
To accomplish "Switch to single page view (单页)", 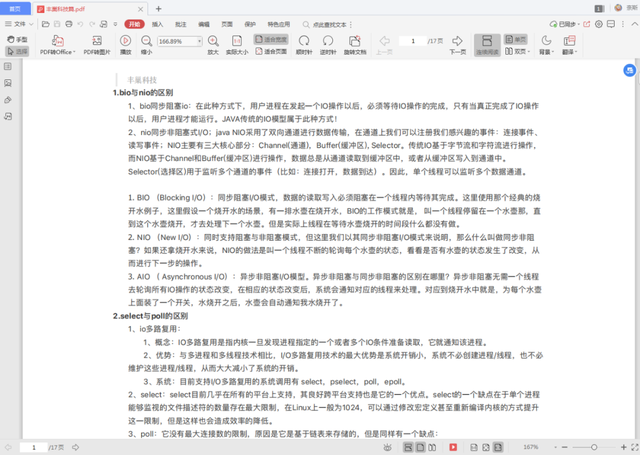I will 516,39.
